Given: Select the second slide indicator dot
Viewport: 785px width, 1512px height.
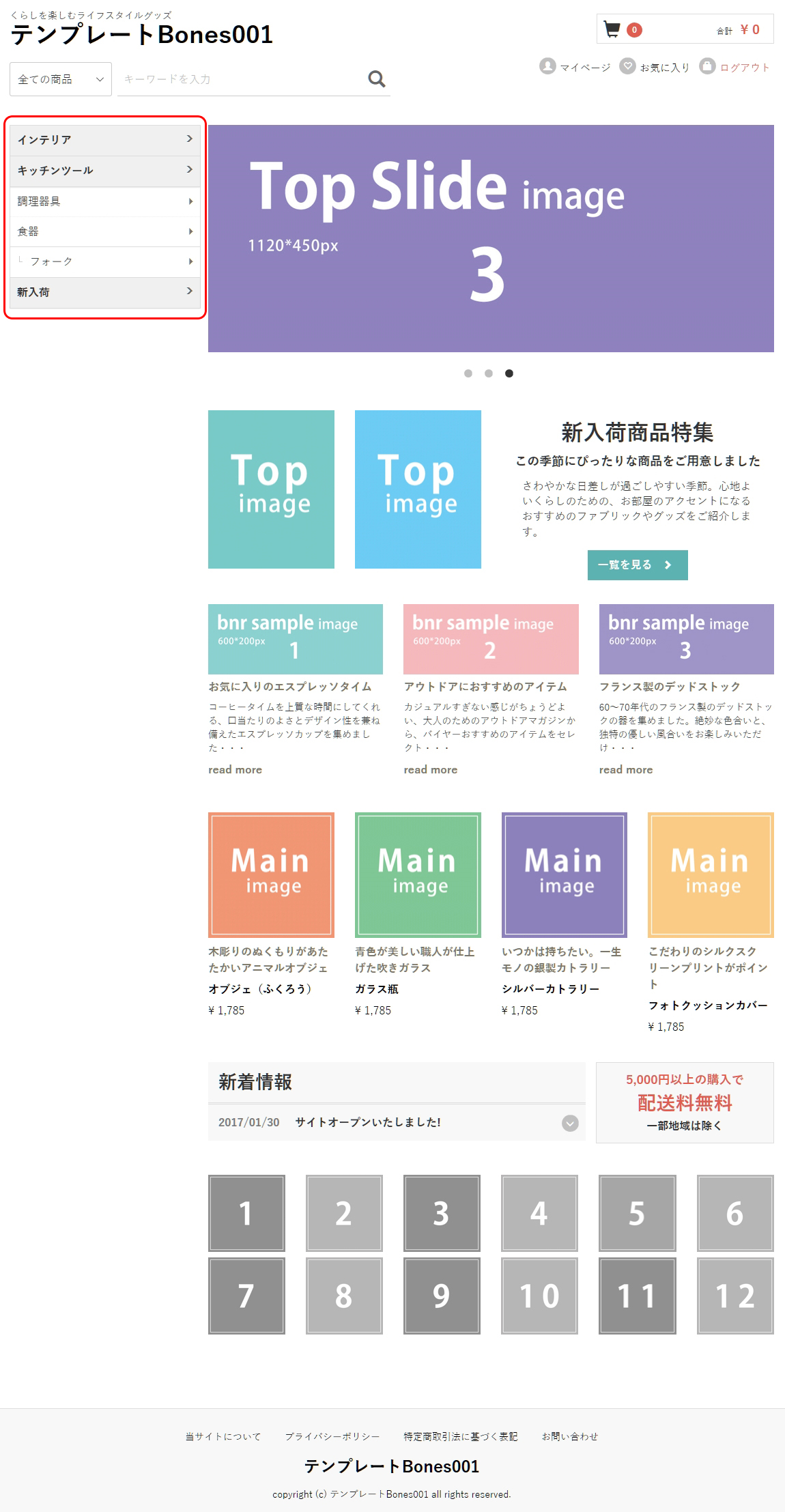Looking at the screenshot, I should point(489,373).
